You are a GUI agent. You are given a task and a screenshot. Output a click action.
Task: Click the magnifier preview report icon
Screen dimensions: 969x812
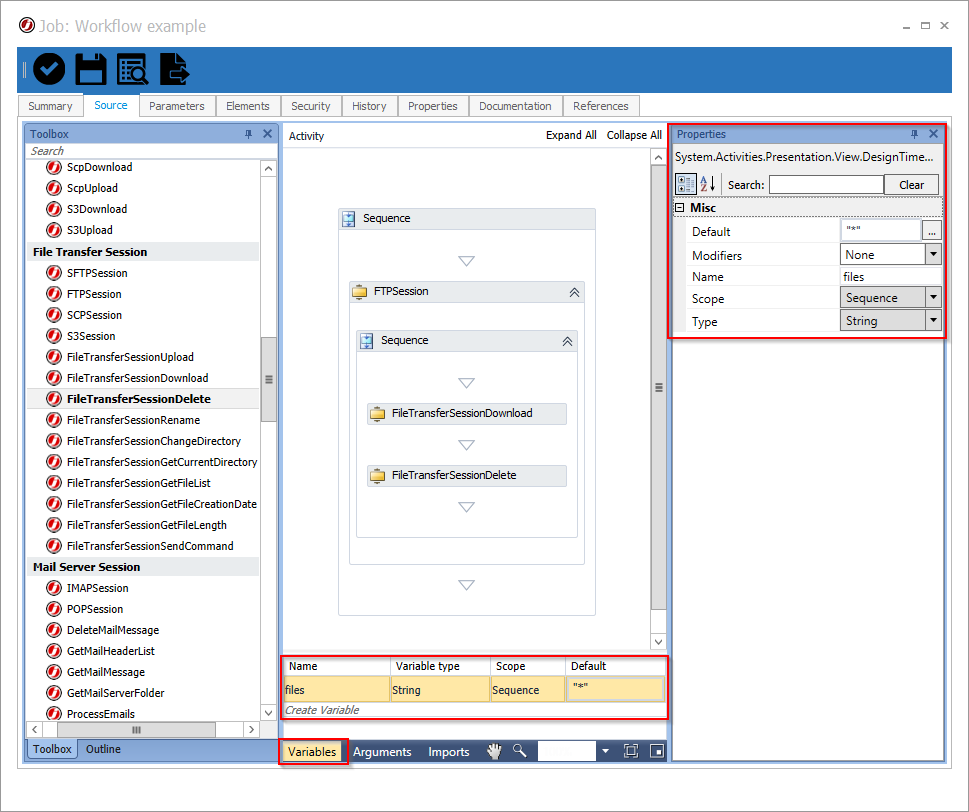tap(132, 69)
